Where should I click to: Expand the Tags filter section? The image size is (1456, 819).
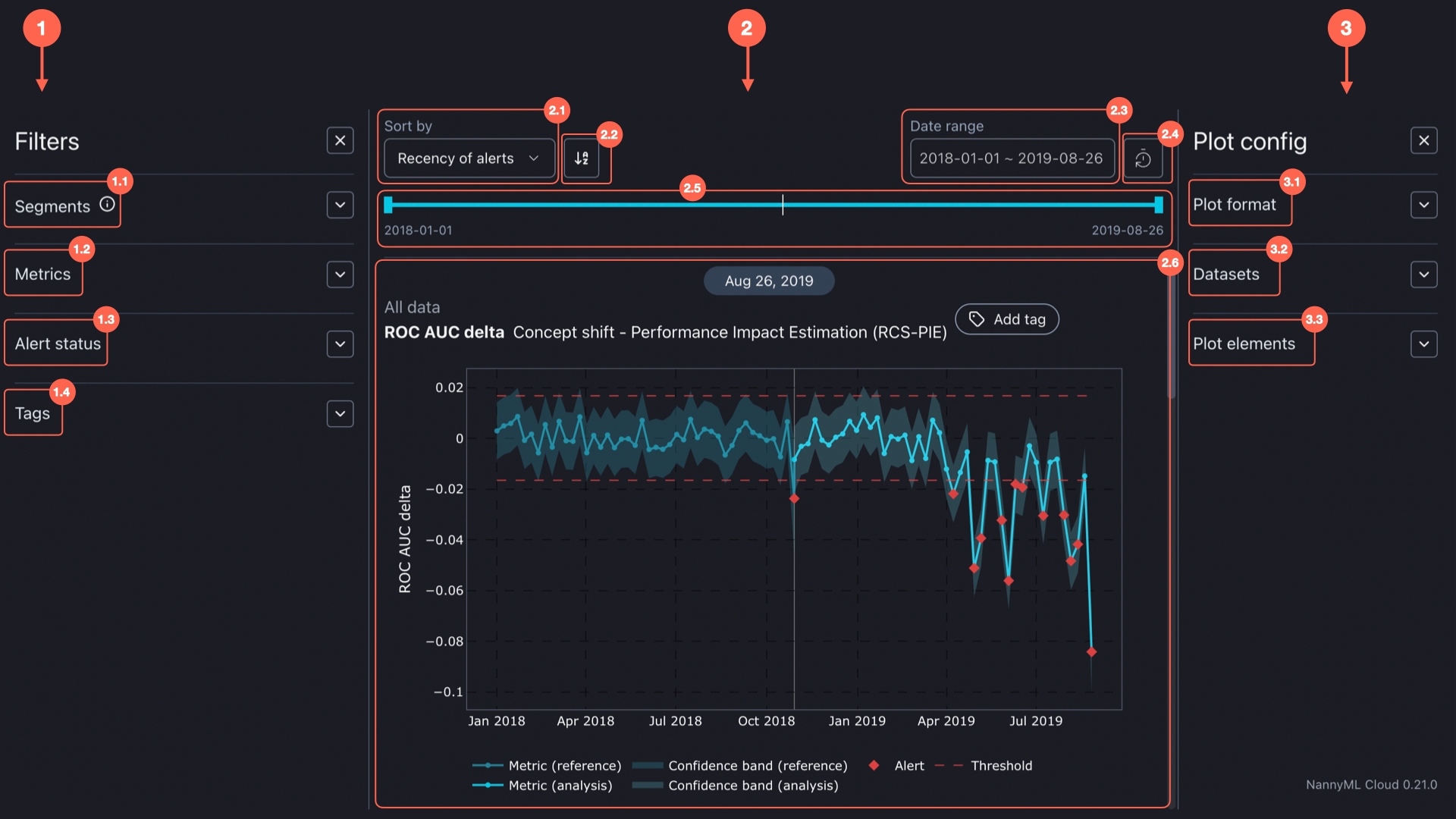pyautogui.click(x=340, y=413)
